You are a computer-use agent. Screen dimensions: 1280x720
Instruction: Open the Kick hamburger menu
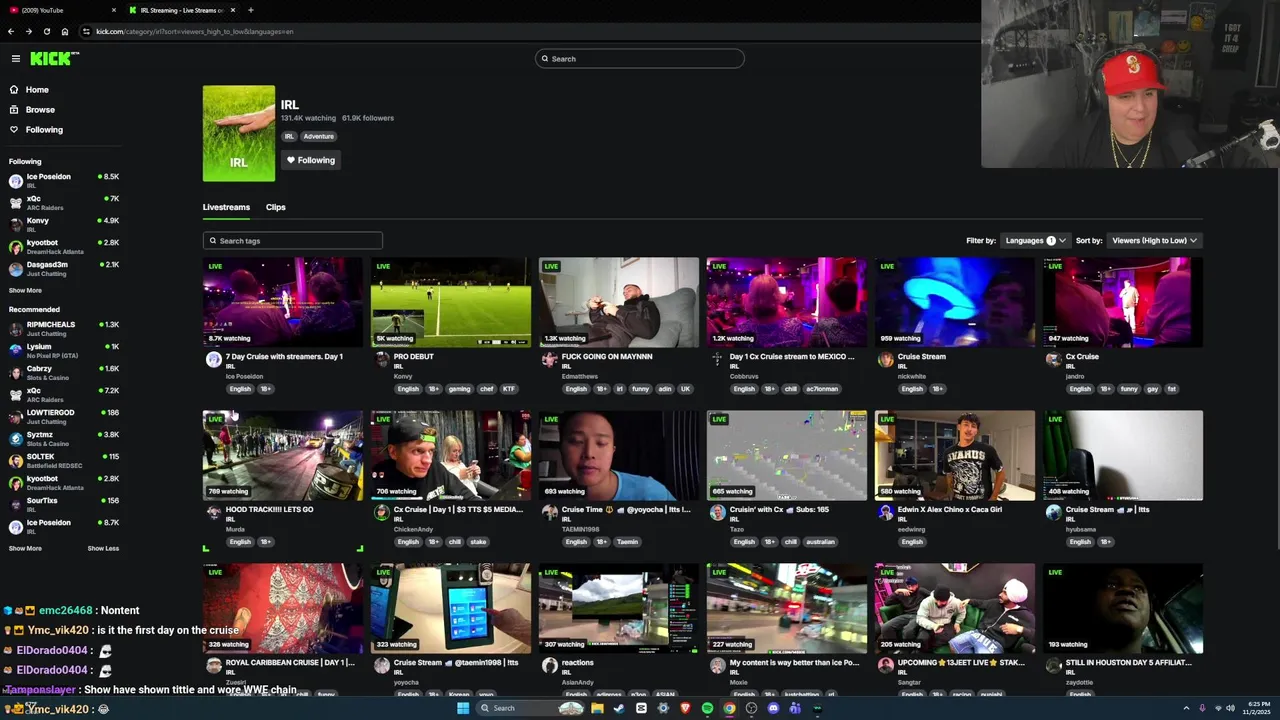tap(15, 59)
